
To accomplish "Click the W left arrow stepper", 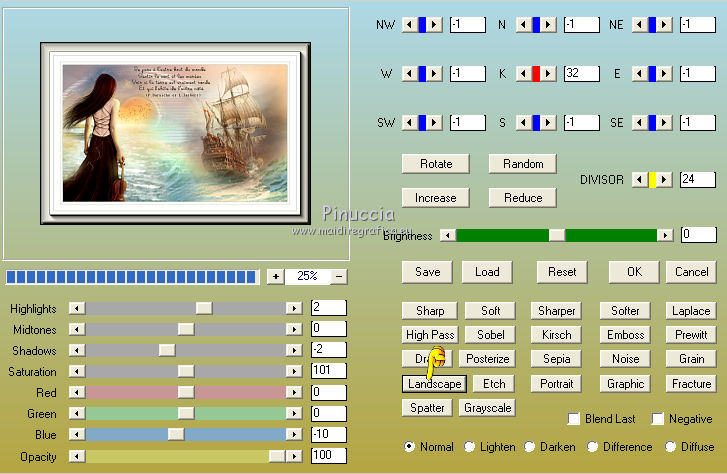I will pyautogui.click(x=410, y=73).
